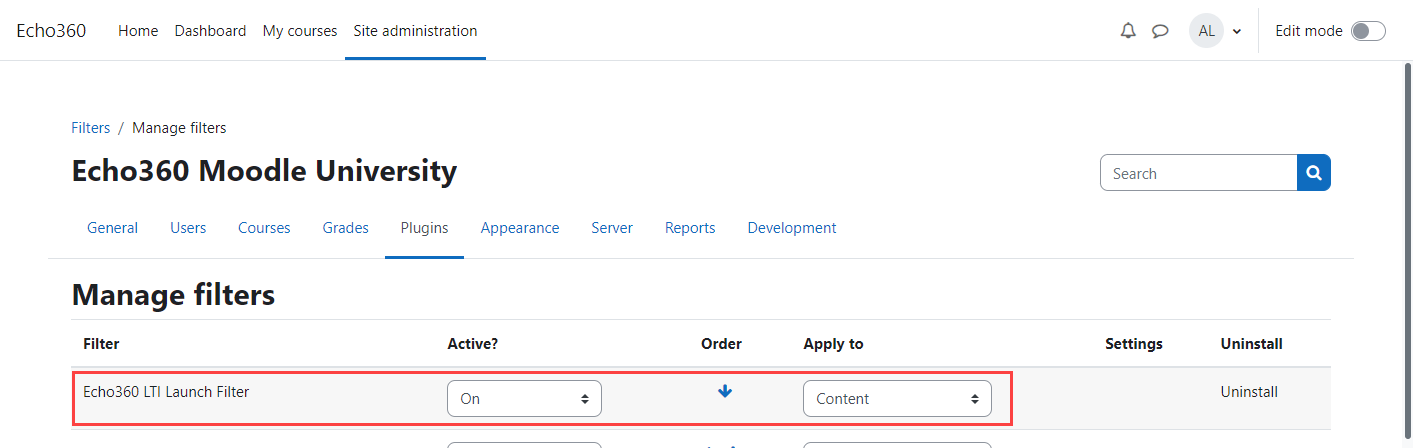Open the Active? dropdown set to On

[524, 398]
